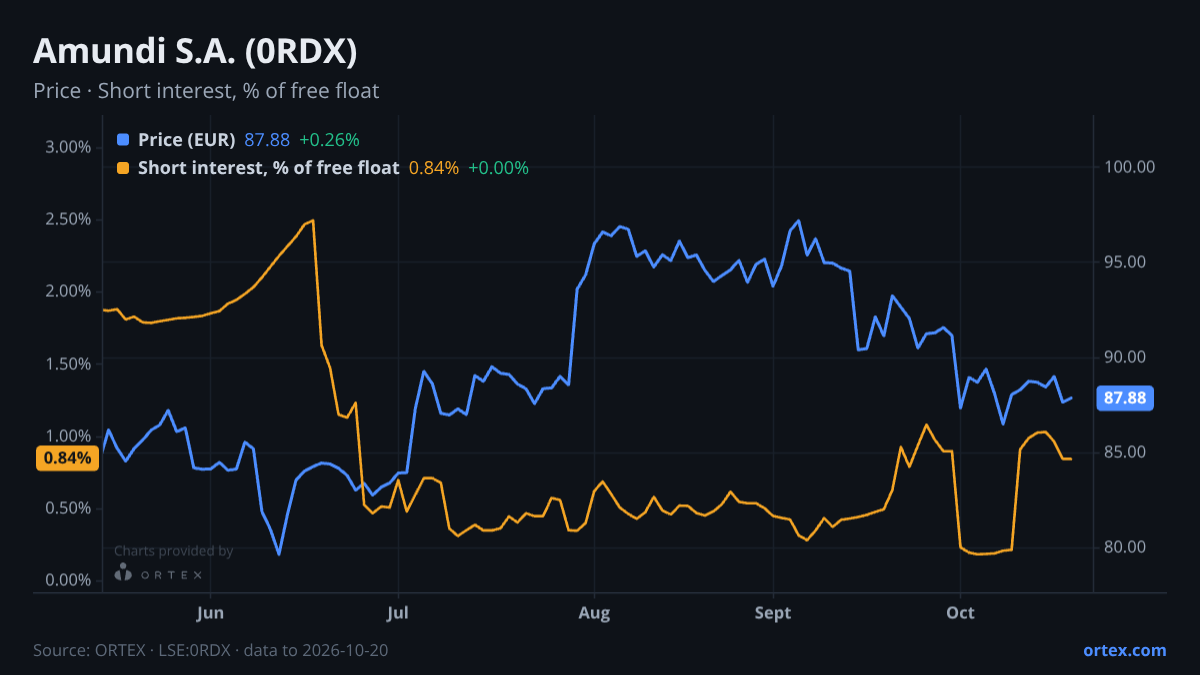Click the 100.00 right axis label

(x=1130, y=167)
